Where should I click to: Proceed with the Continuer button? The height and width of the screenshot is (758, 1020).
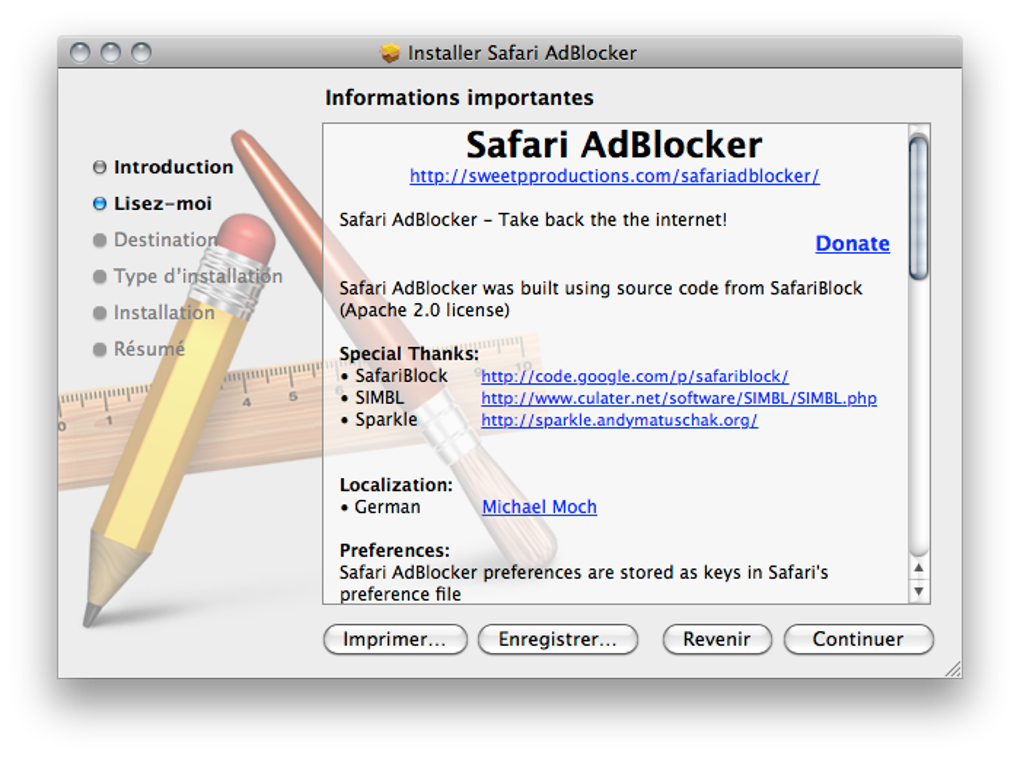(858, 639)
